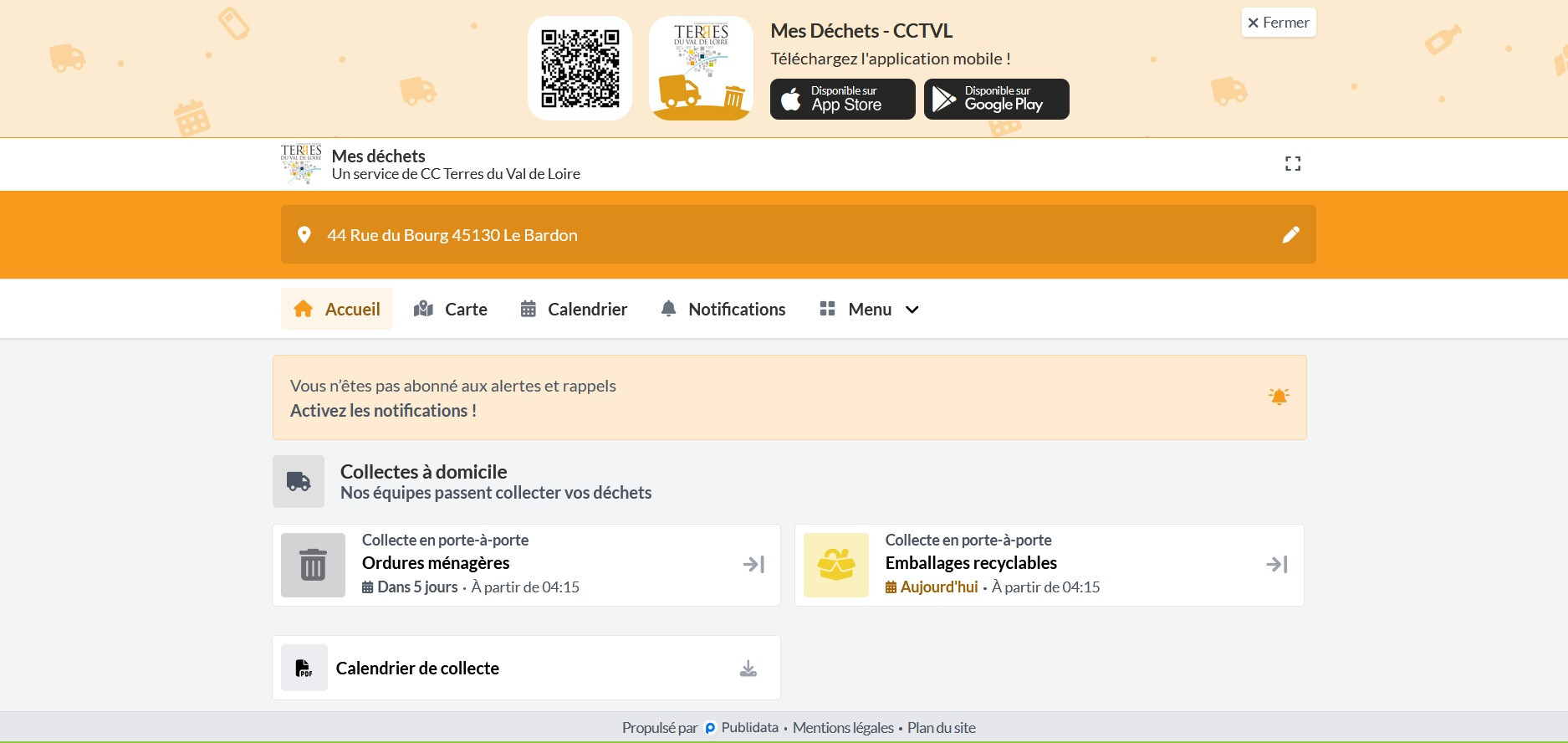Open the Mentions légales link

click(x=842, y=728)
